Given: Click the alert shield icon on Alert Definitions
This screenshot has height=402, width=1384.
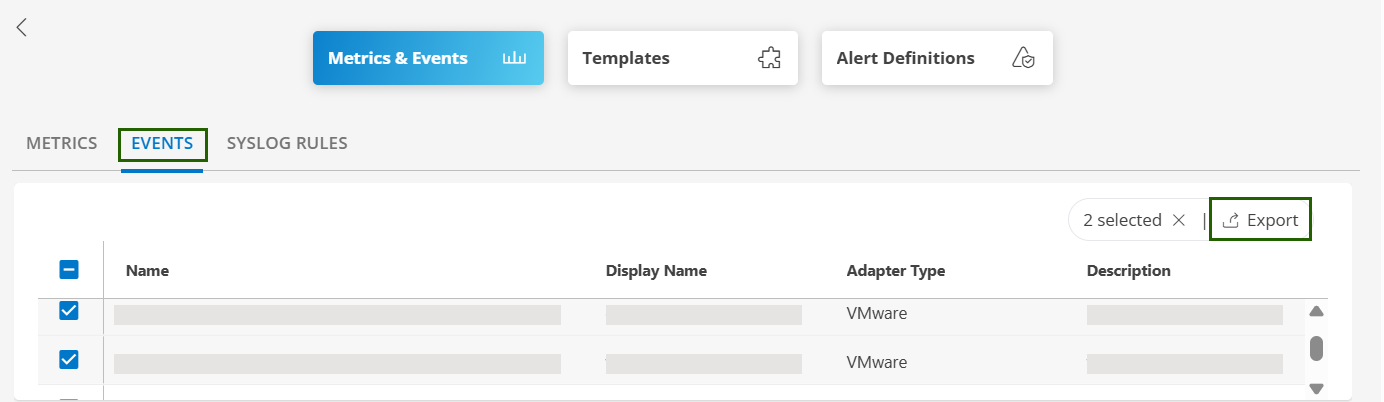Looking at the screenshot, I should click(1022, 58).
